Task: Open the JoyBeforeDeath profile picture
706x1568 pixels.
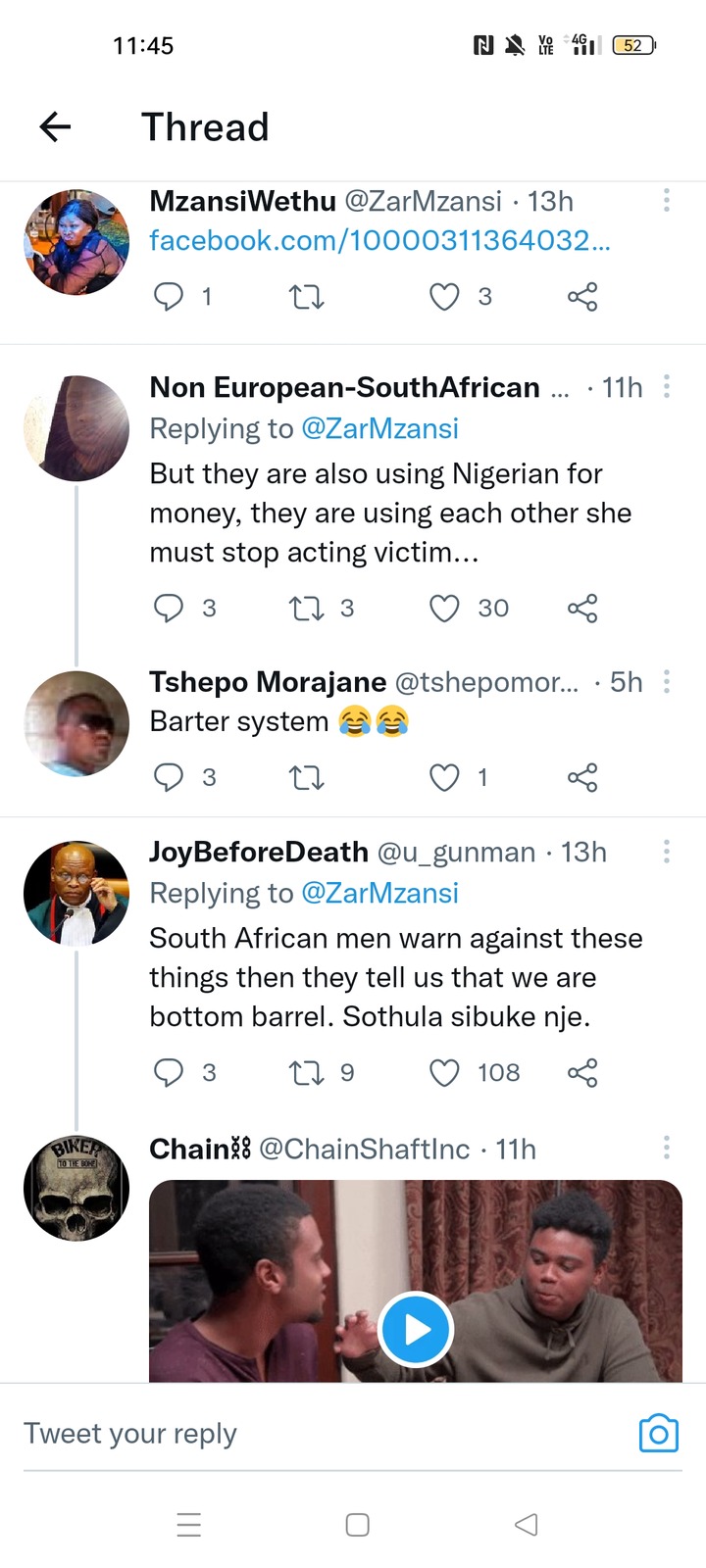Action: coord(76,893)
